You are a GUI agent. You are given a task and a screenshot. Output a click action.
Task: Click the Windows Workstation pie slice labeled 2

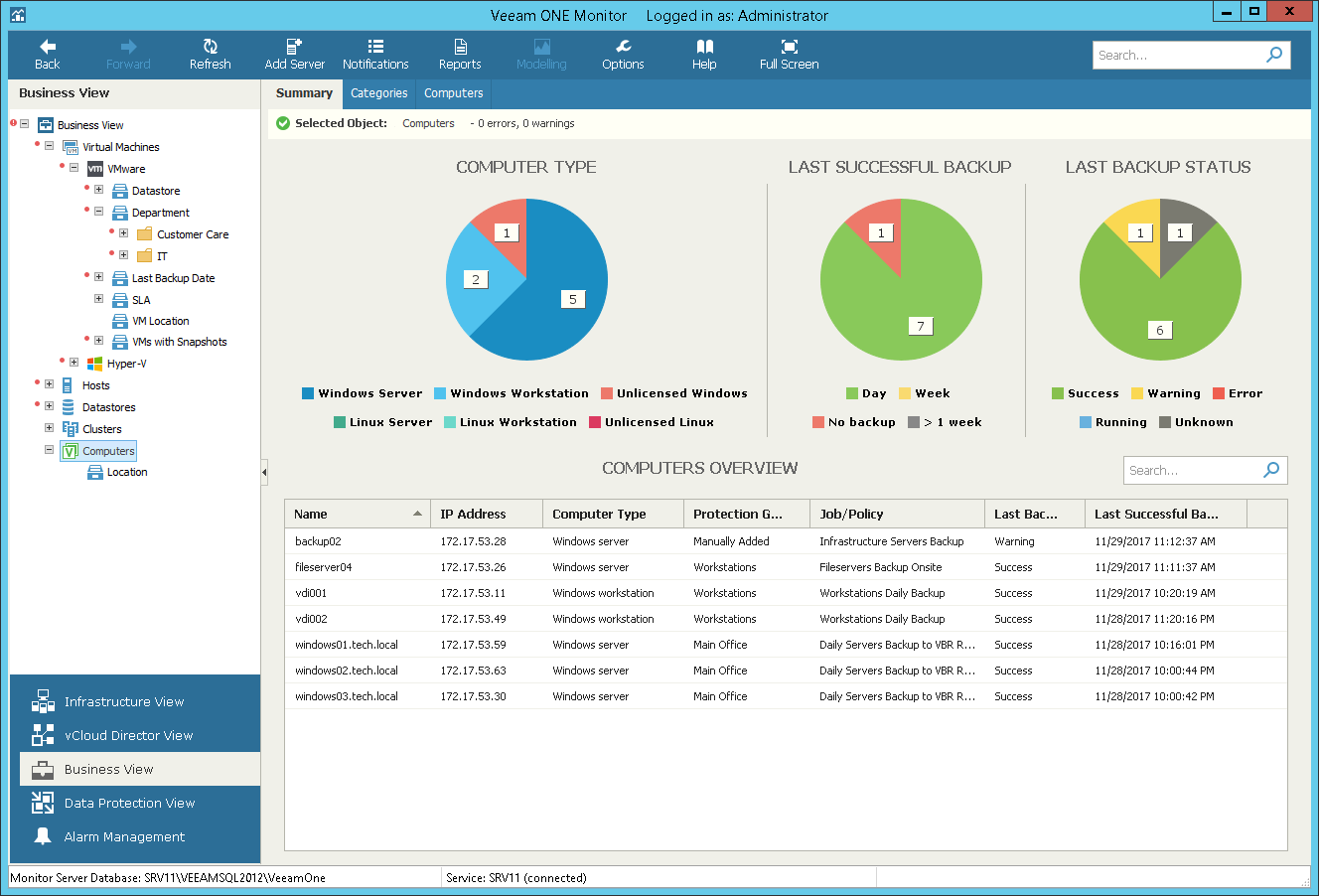click(x=477, y=279)
